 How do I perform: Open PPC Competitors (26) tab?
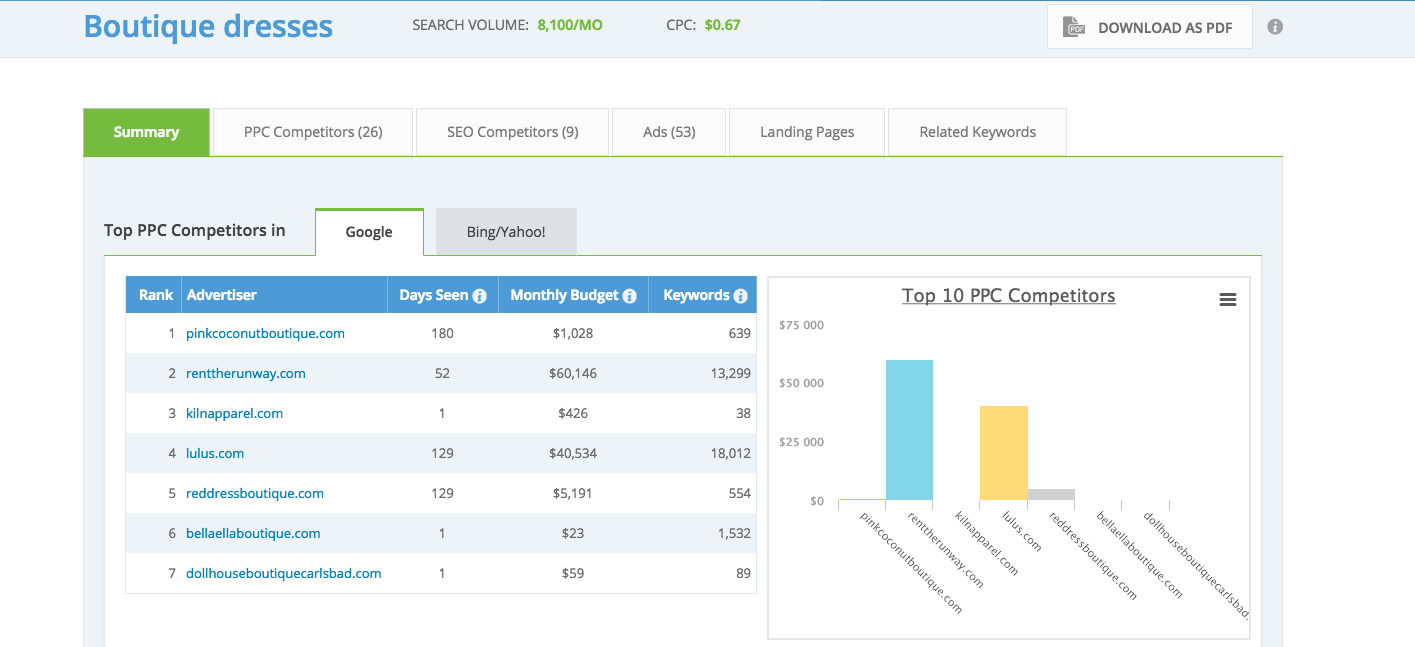(x=313, y=132)
